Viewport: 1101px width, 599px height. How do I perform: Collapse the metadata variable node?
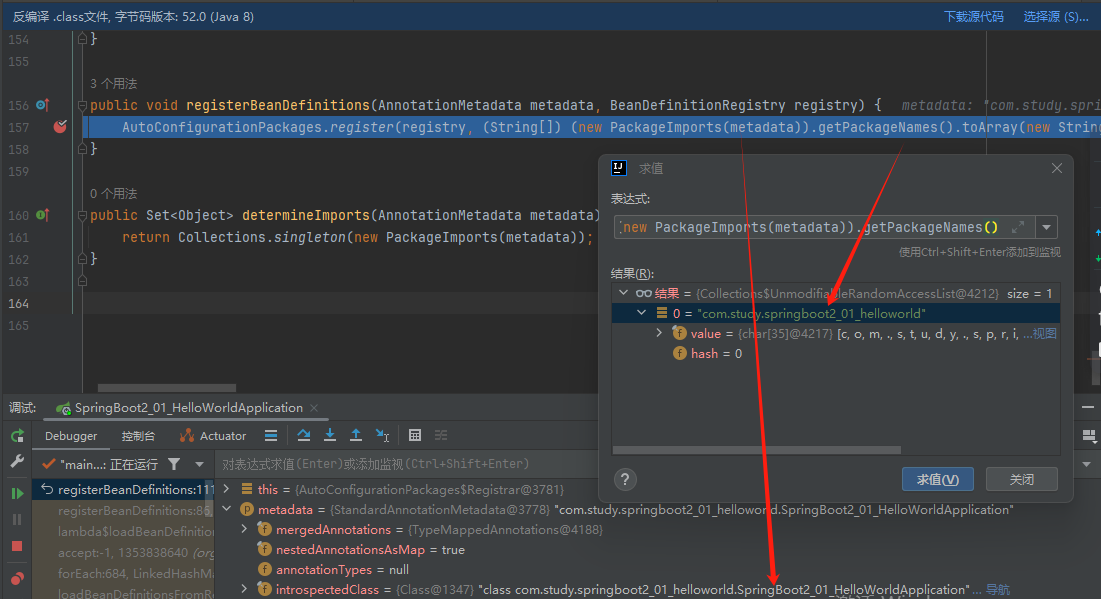coord(227,509)
